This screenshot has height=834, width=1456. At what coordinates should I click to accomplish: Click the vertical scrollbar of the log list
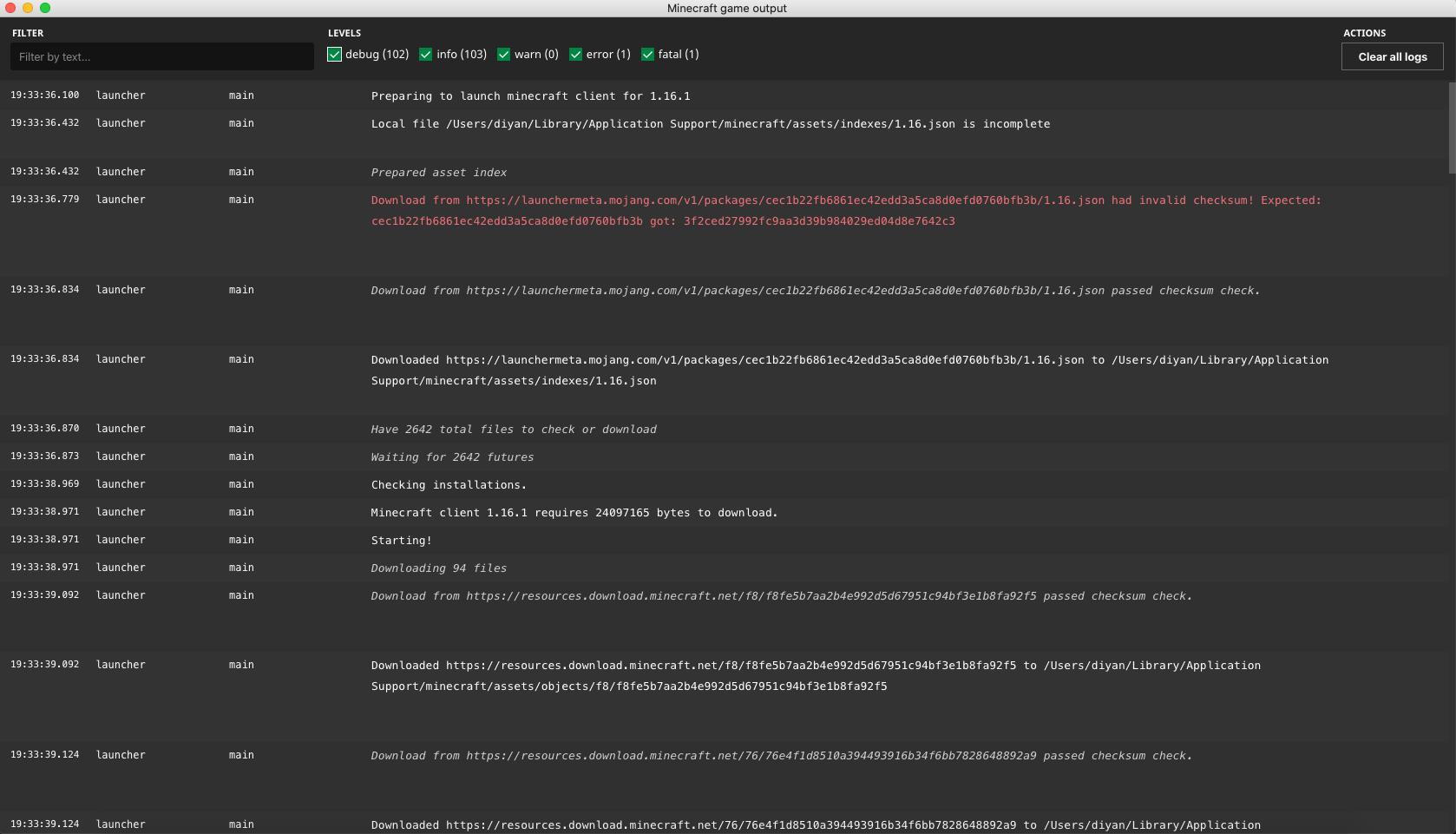[x=1452, y=128]
